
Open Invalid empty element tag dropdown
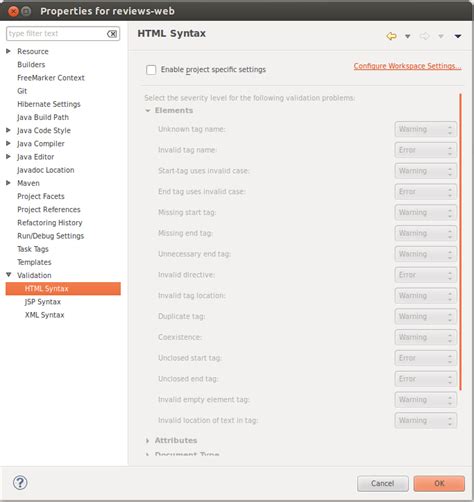426,400
